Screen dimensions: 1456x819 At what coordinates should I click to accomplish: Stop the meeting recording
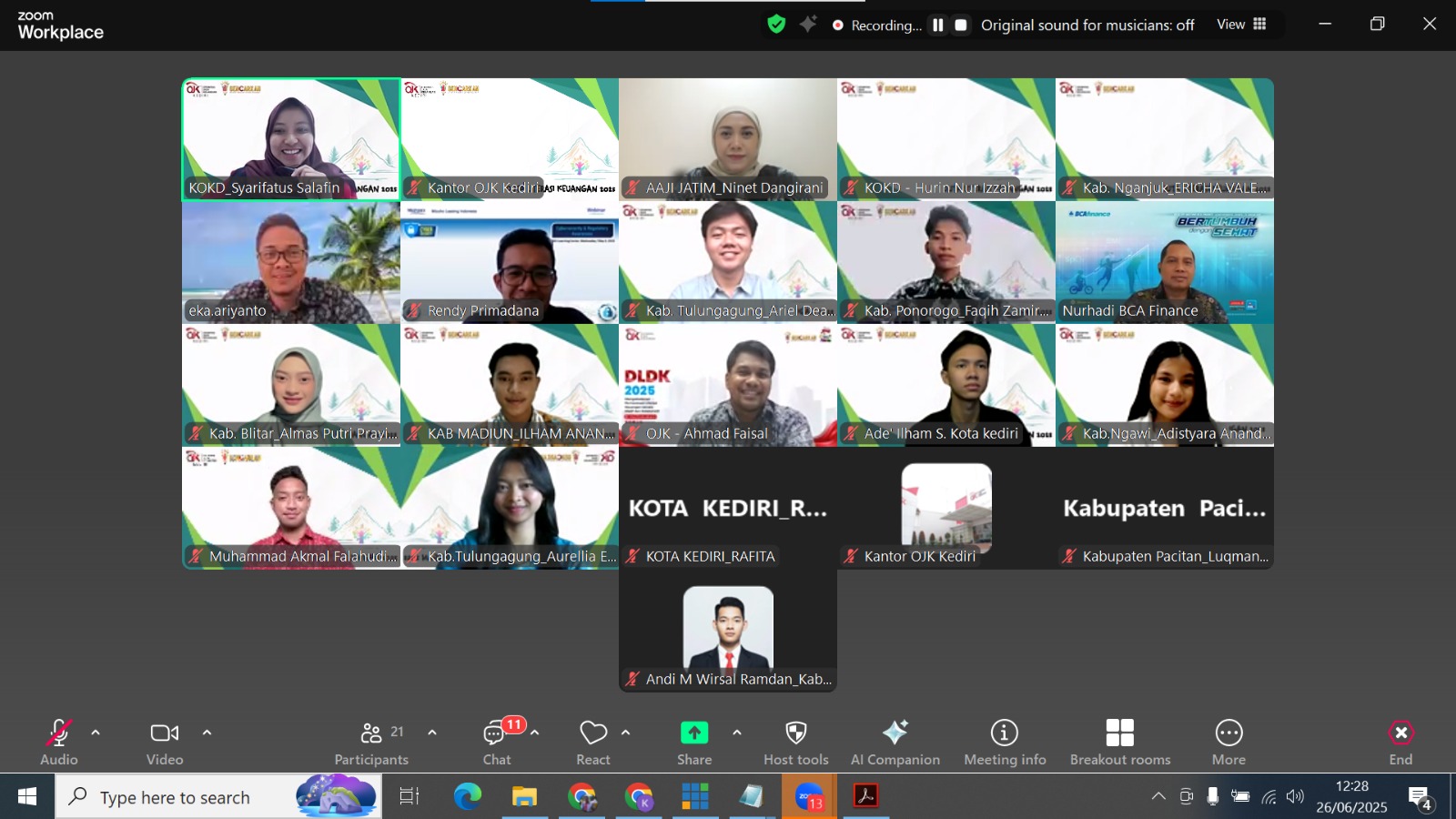[960, 25]
